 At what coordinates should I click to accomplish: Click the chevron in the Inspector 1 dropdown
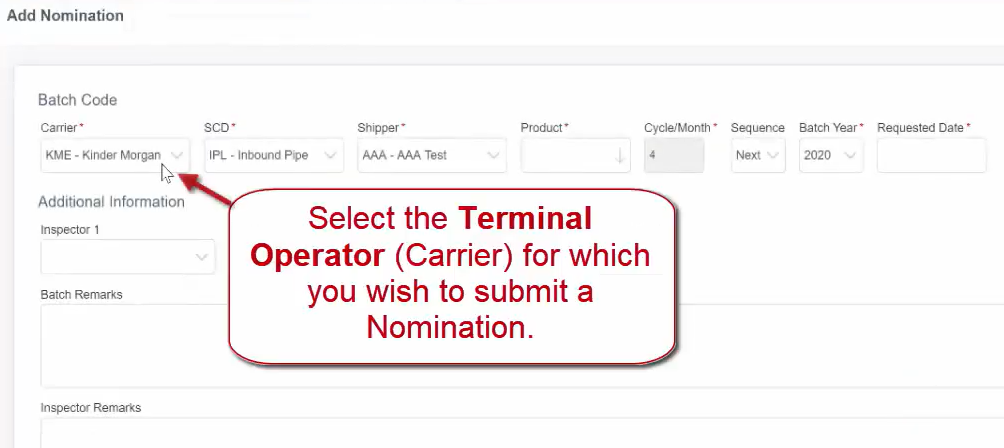[x=200, y=257]
